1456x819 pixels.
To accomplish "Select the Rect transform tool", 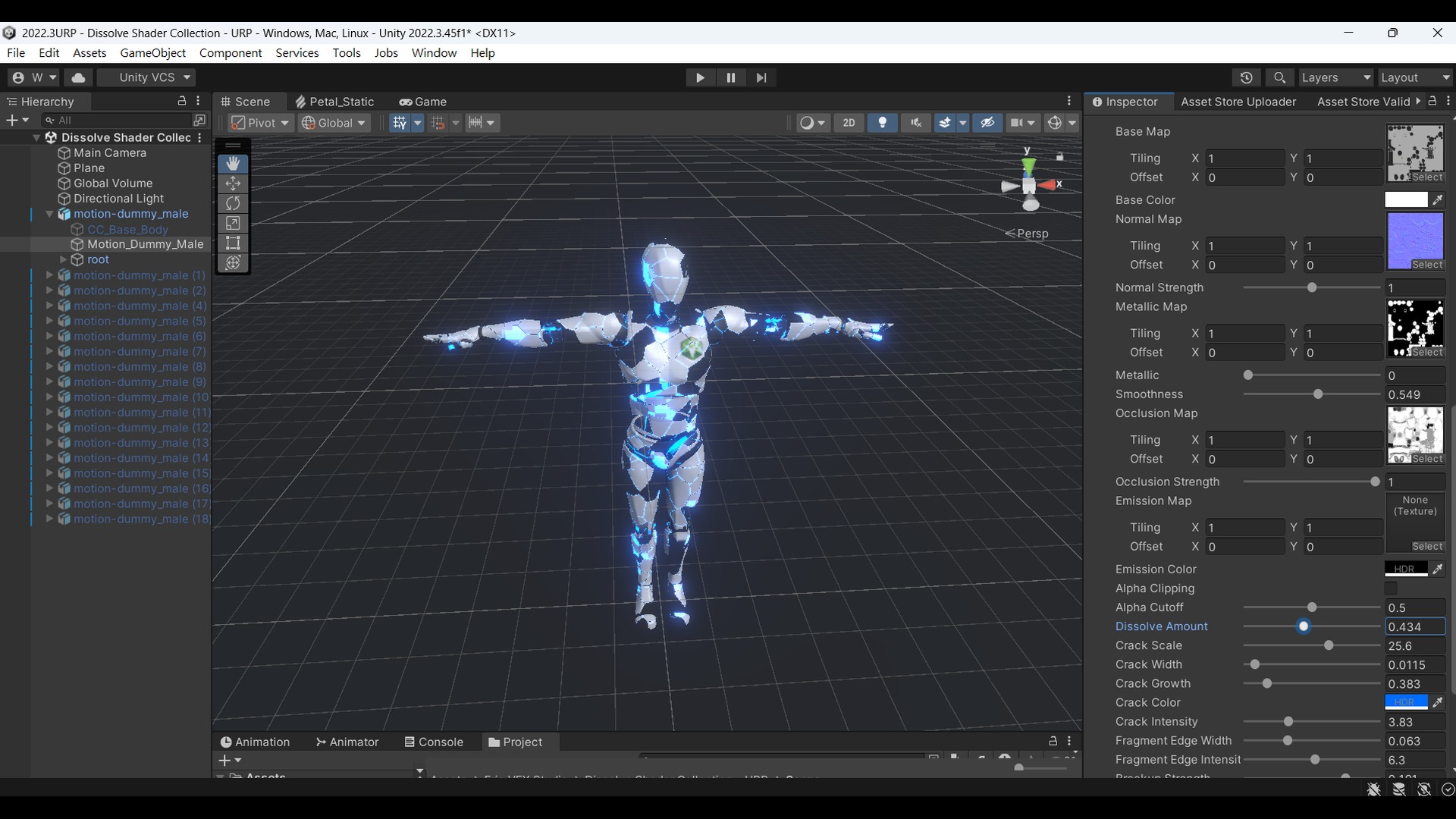I will coord(233,243).
